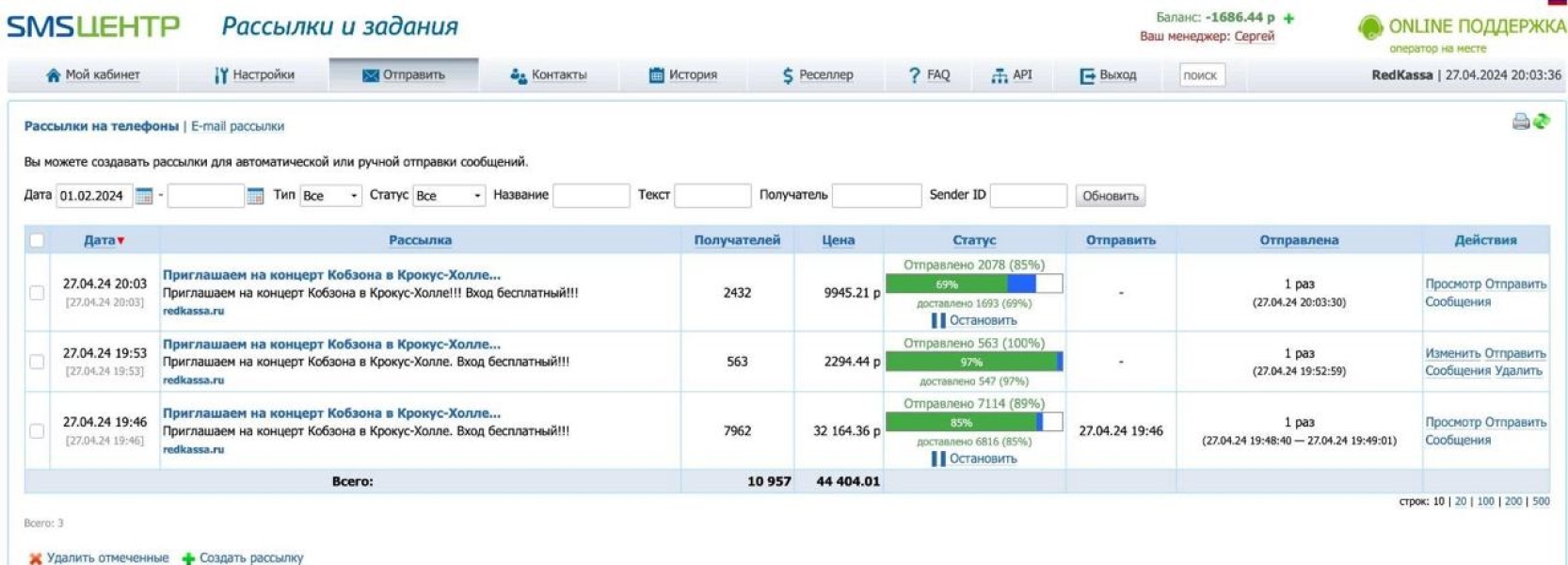Screen dimensions: 1568x565
Task: Go to the Контакты menu tab
Action: point(548,75)
